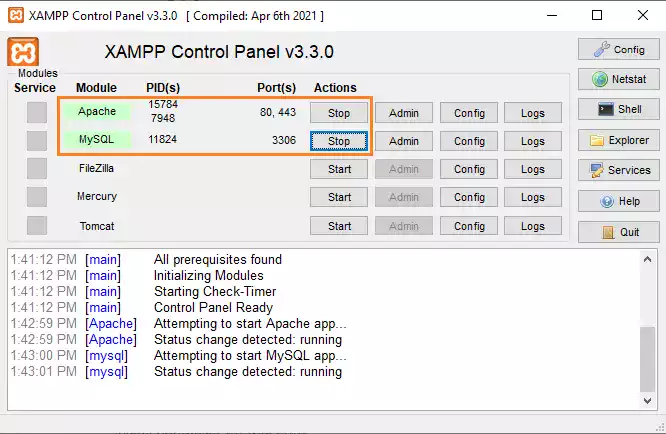Select the Apache module label

(96, 111)
